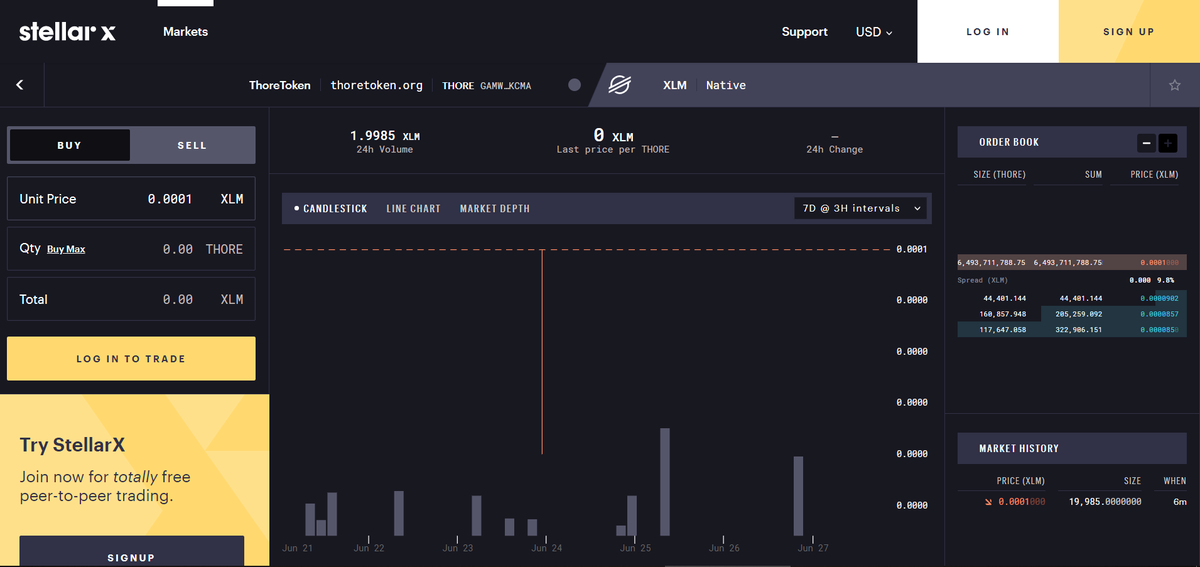Select the CANDLESTICK chart tab
The height and width of the screenshot is (567, 1200).
[331, 209]
